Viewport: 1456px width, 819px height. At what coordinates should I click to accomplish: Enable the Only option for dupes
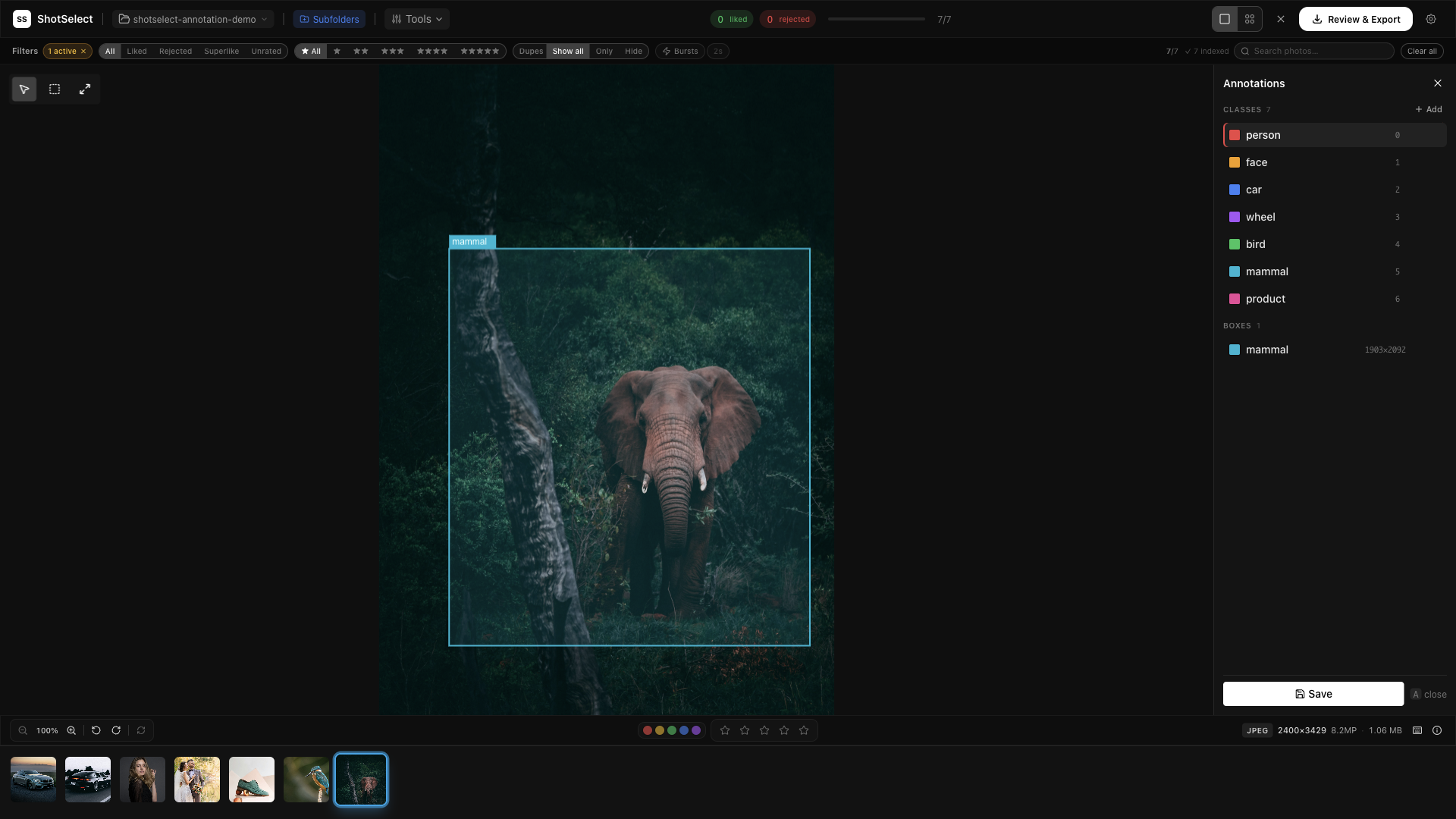point(604,51)
